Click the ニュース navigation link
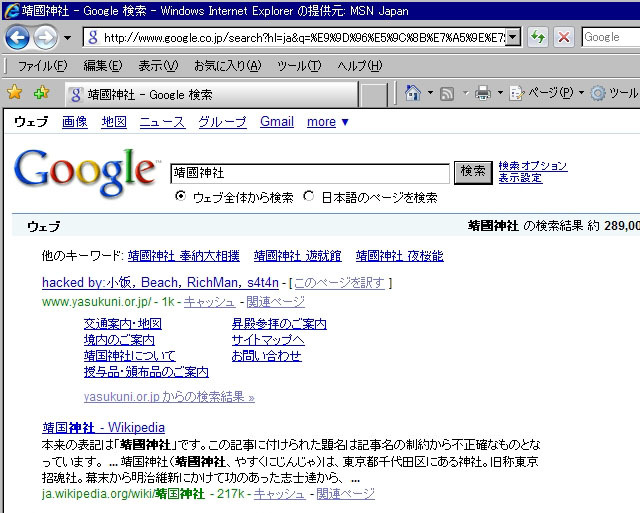The height and width of the screenshot is (513, 640). coord(162,122)
